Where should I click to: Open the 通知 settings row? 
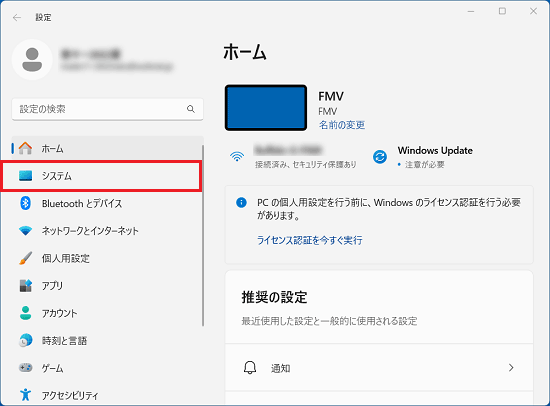point(379,367)
